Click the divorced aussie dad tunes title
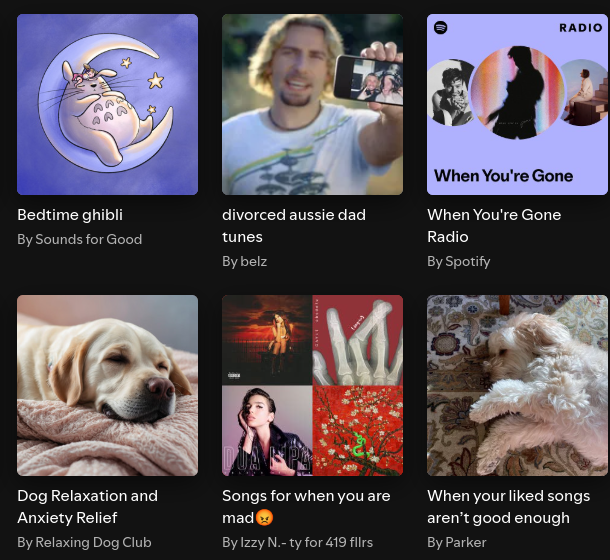Screen dimensions: 610x560 pos(294,226)
